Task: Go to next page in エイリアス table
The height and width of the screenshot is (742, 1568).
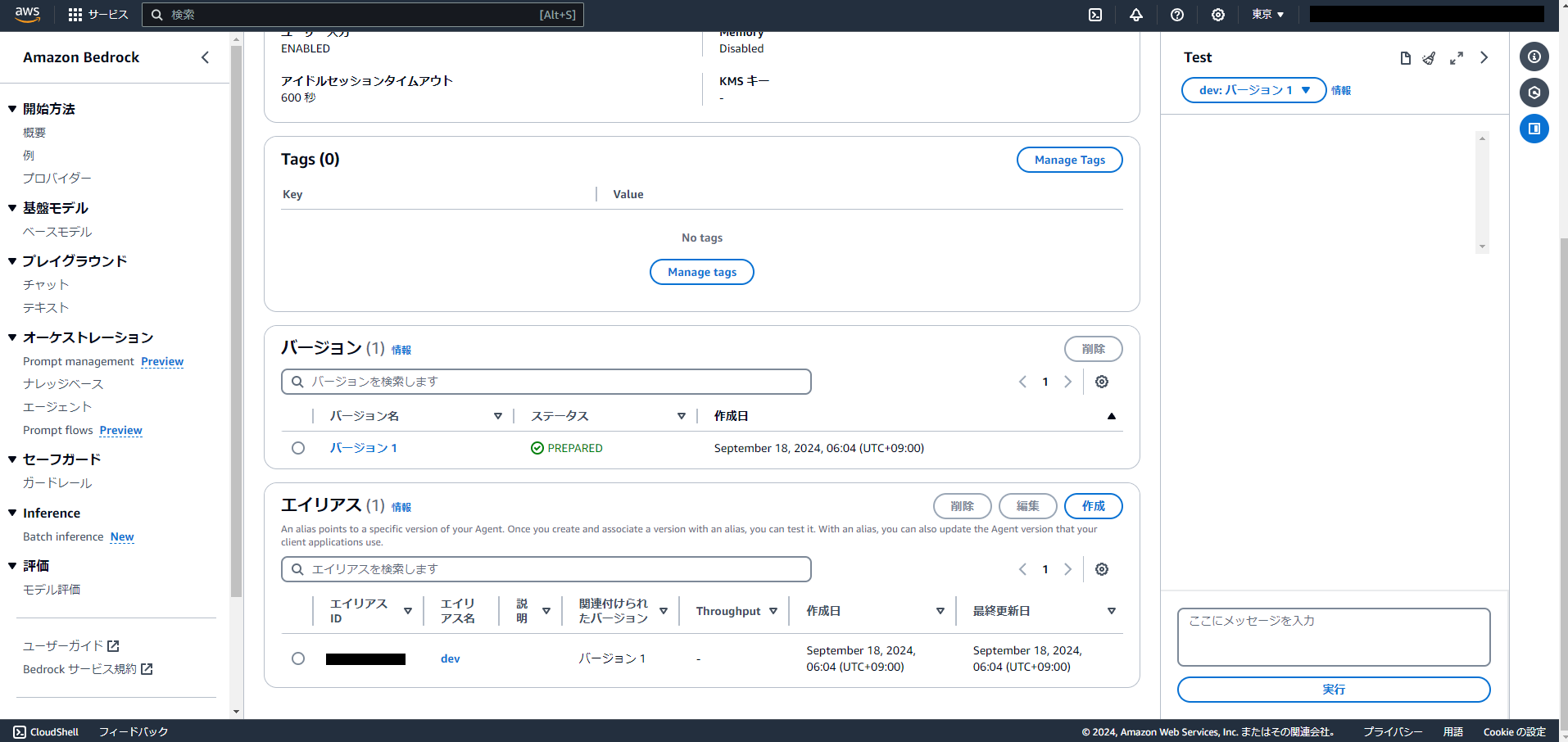Action: [1067, 569]
